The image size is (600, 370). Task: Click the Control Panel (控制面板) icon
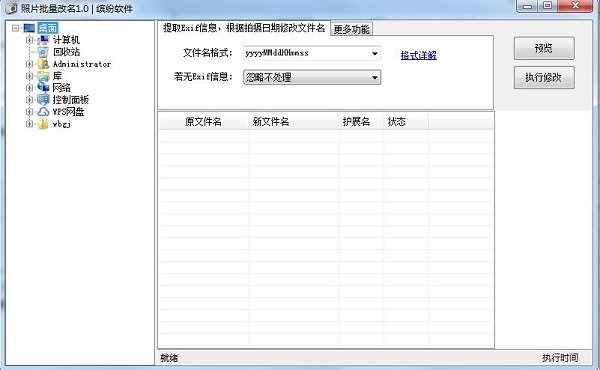(44, 100)
